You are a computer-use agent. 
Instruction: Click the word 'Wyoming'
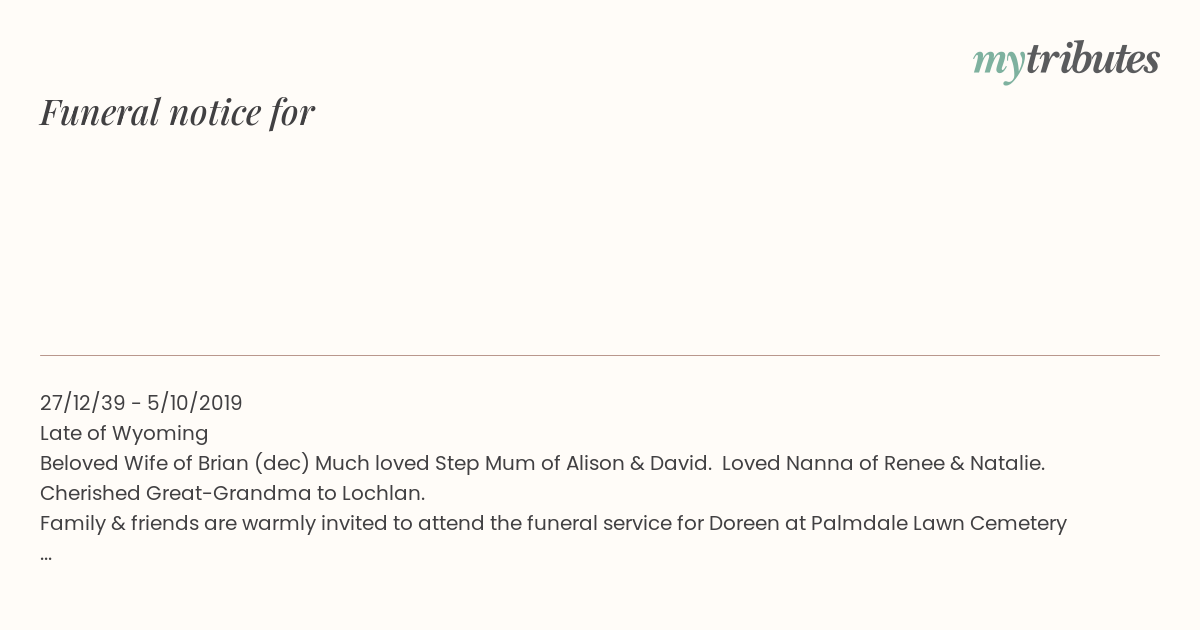coord(161,434)
